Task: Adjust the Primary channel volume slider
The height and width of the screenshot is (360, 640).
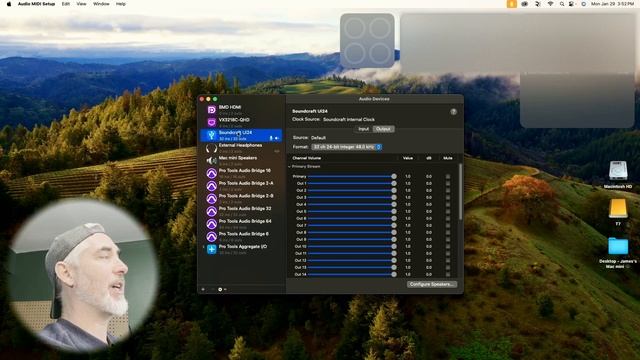Action: (352, 177)
